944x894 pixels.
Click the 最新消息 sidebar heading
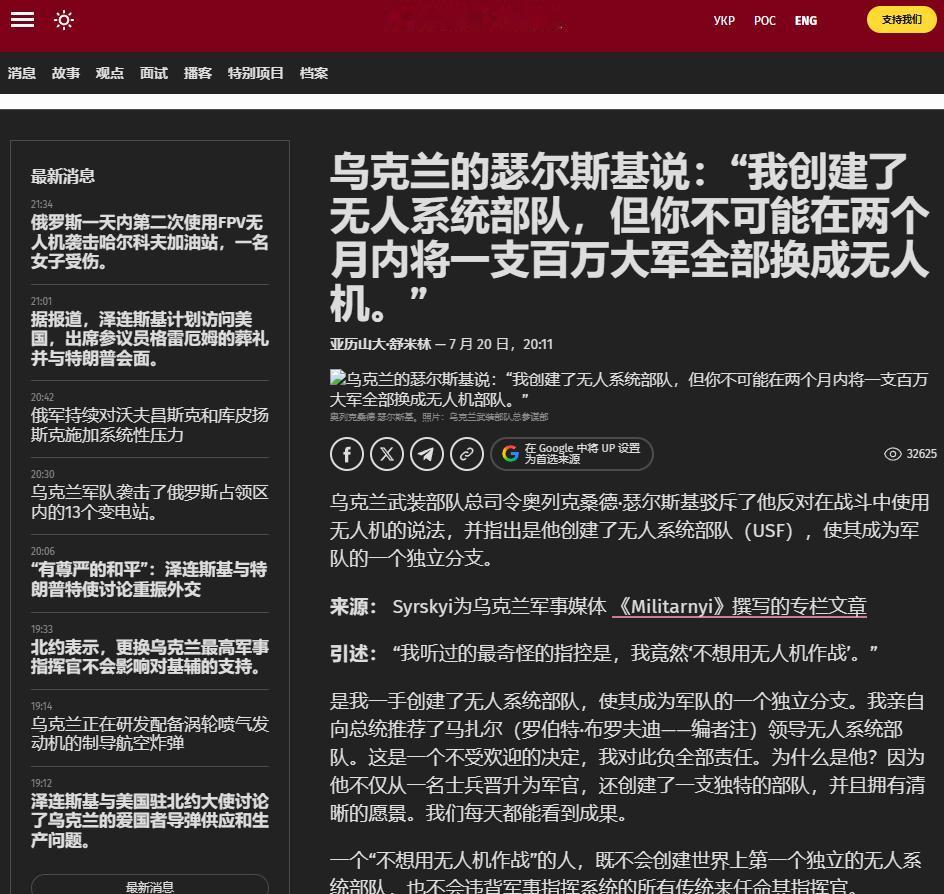(x=63, y=176)
